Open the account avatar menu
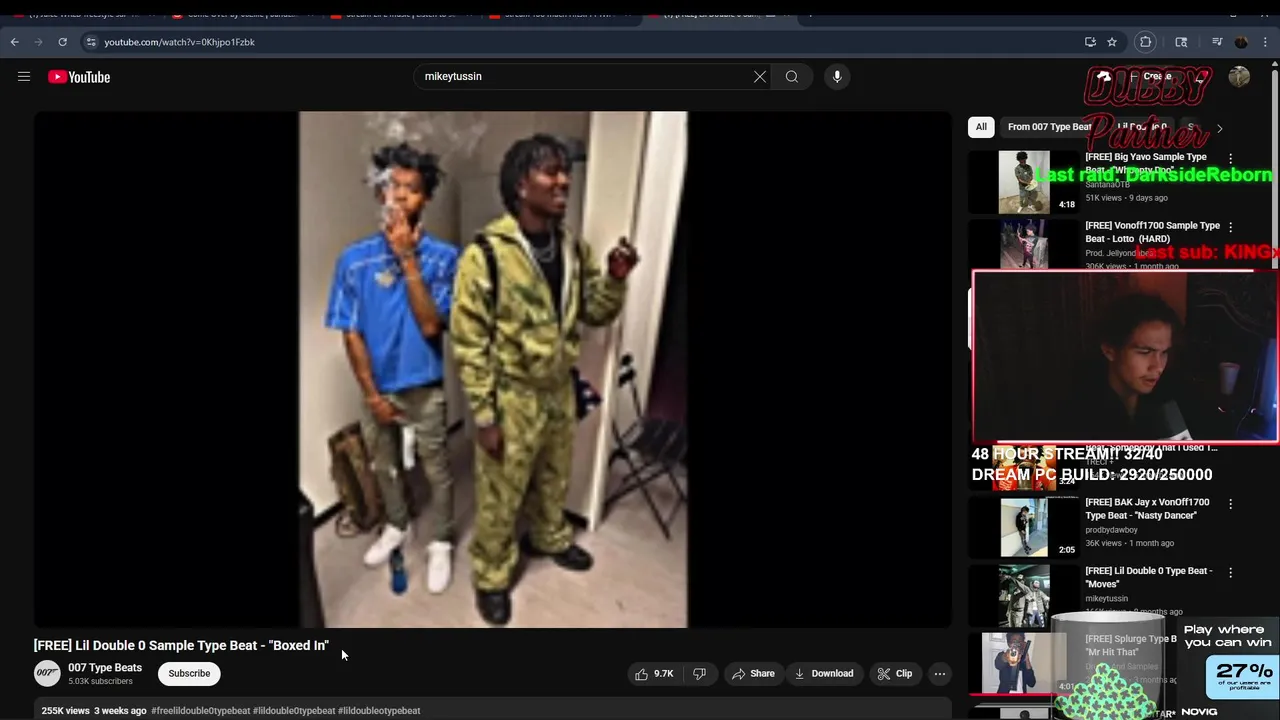 (x=1239, y=77)
